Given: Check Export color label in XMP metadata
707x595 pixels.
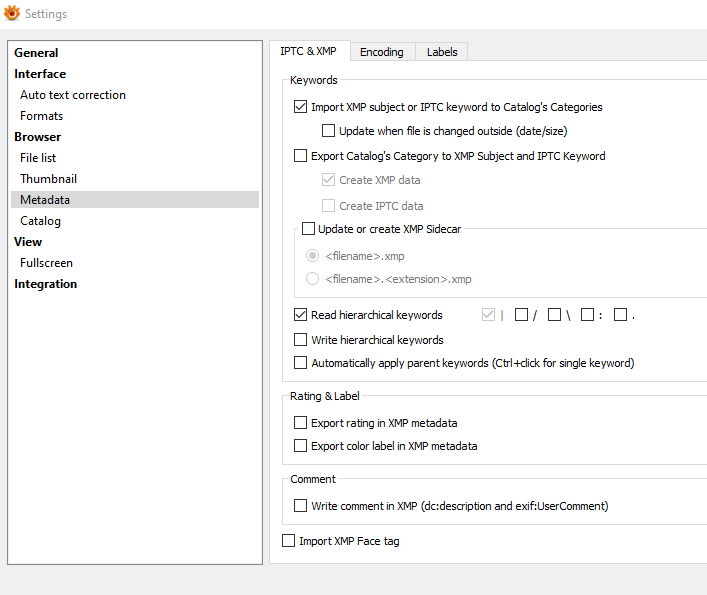Looking at the screenshot, I should pos(301,446).
